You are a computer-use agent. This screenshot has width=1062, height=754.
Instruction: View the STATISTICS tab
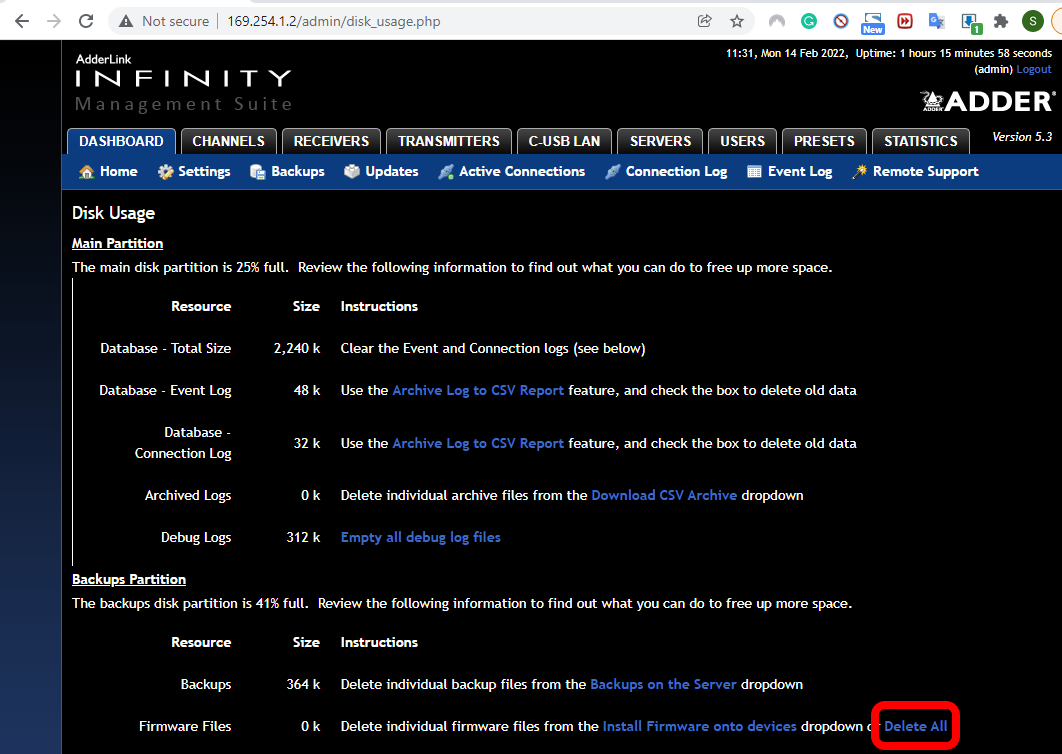(x=920, y=142)
